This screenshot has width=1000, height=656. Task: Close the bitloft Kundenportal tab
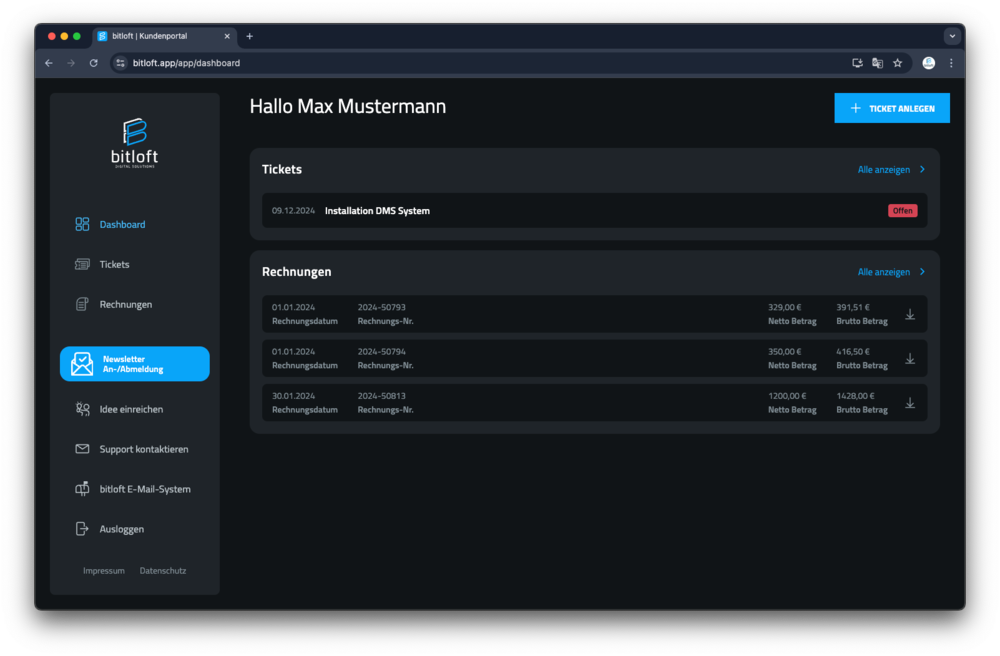click(x=227, y=36)
